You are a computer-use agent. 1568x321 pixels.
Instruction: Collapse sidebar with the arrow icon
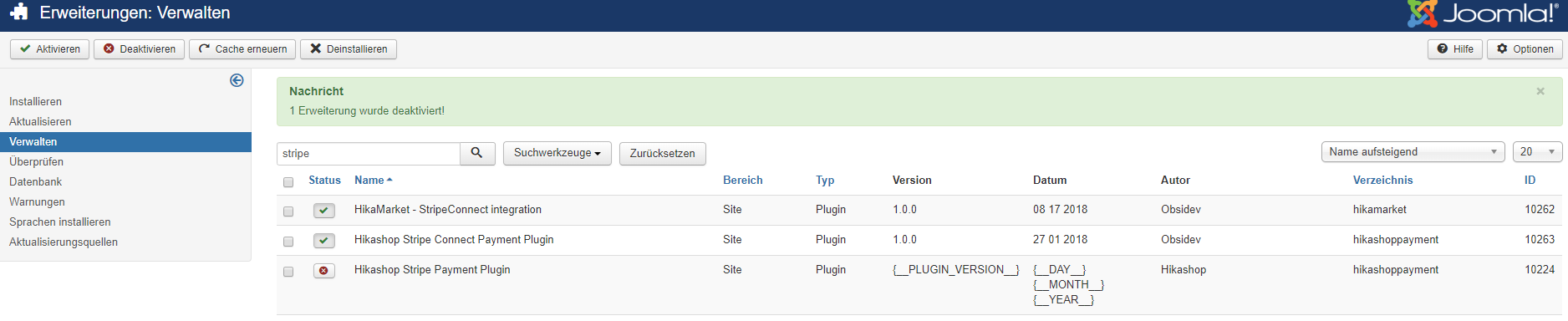click(x=237, y=80)
